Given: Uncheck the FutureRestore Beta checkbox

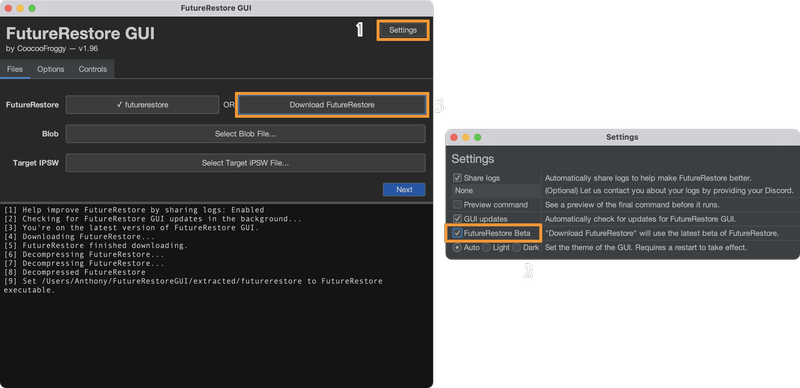Looking at the screenshot, I should 457,233.
